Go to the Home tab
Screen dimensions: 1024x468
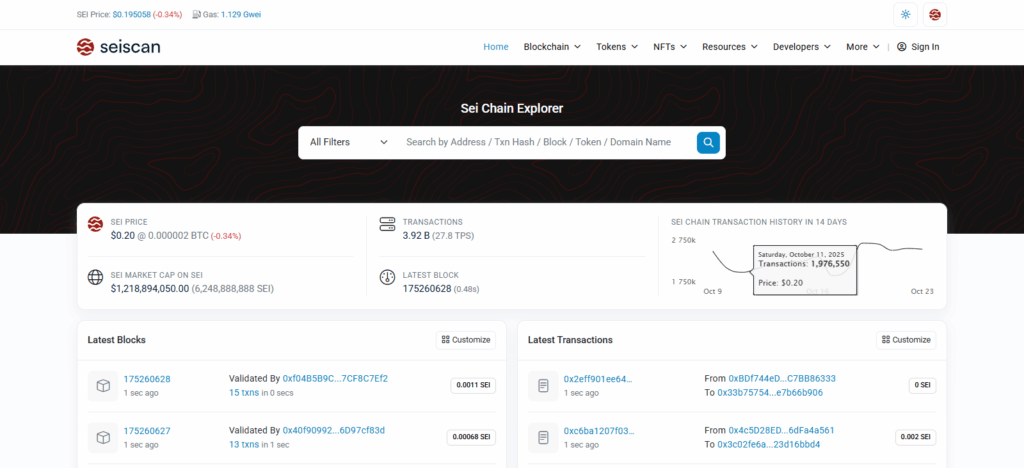point(496,47)
